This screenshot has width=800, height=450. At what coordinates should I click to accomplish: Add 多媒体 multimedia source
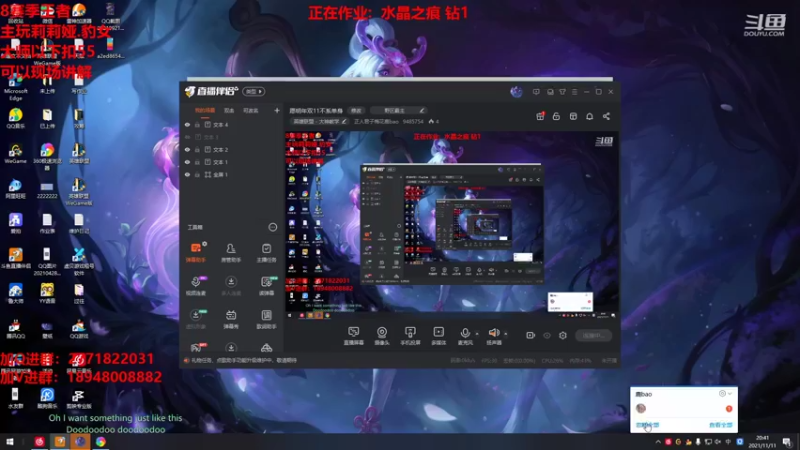(438, 336)
